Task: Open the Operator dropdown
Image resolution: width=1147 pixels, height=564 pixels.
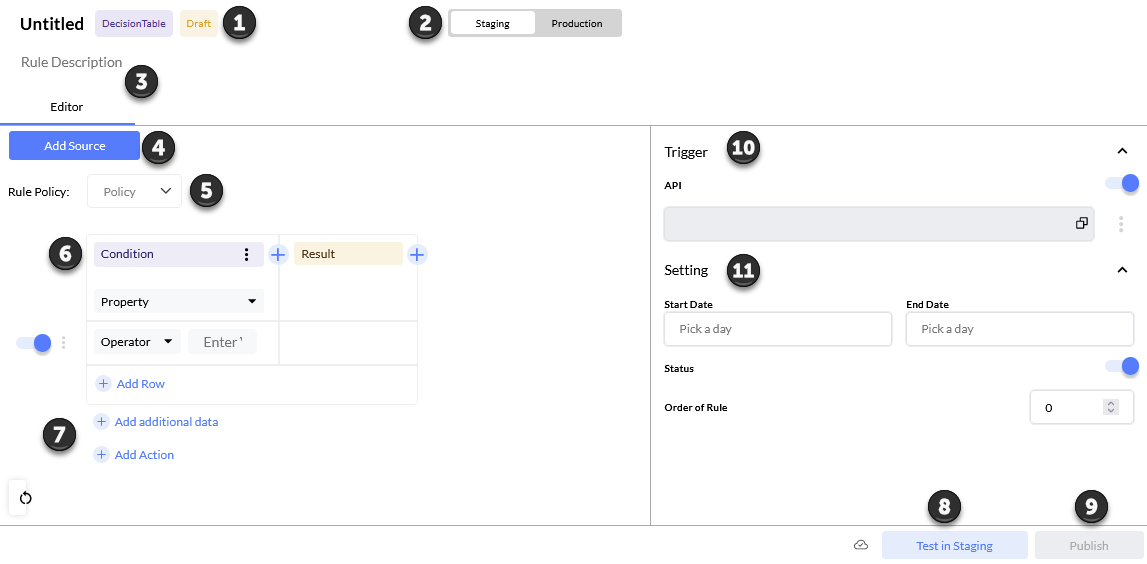Action: click(x=137, y=342)
